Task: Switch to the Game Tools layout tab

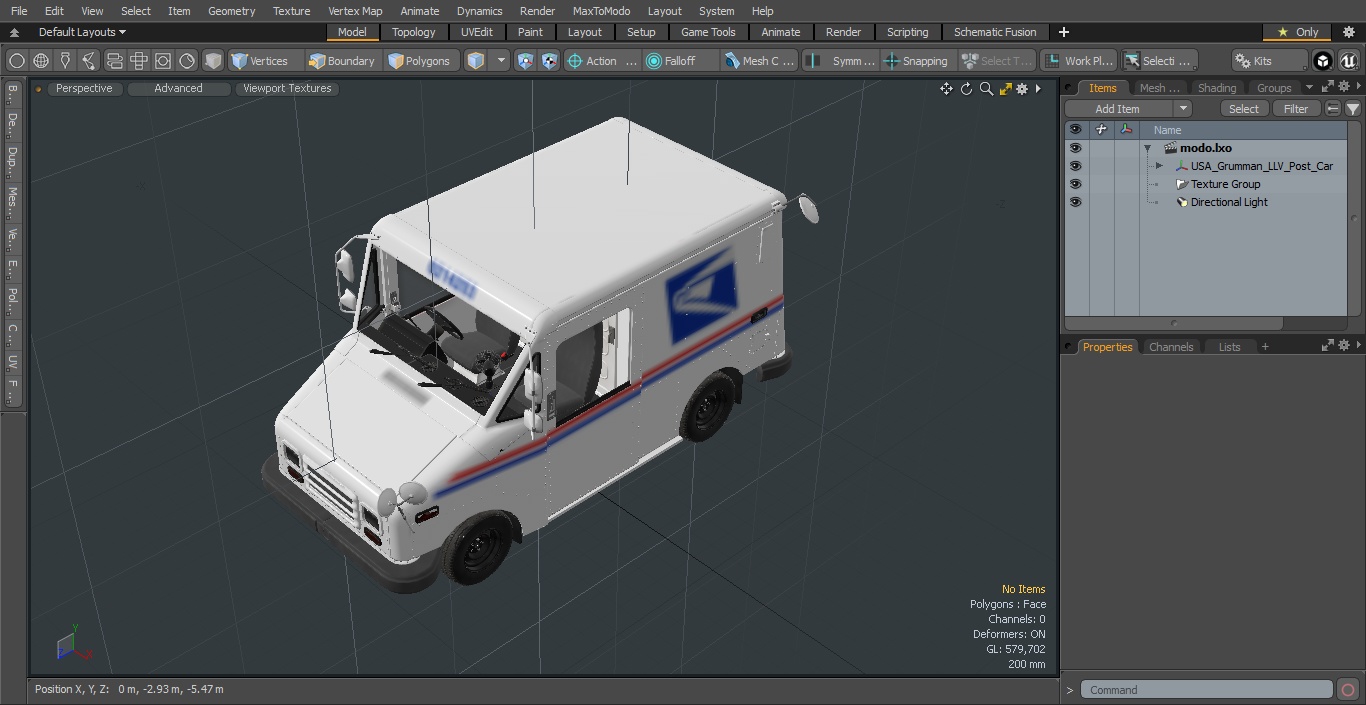Action: (709, 32)
